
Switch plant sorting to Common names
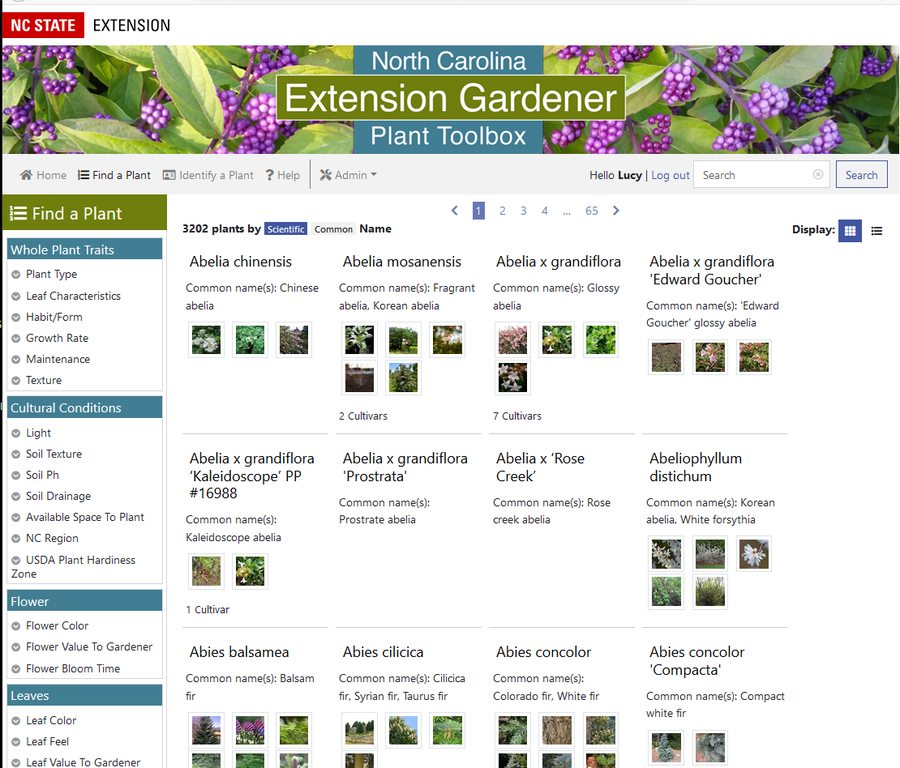(x=333, y=228)
